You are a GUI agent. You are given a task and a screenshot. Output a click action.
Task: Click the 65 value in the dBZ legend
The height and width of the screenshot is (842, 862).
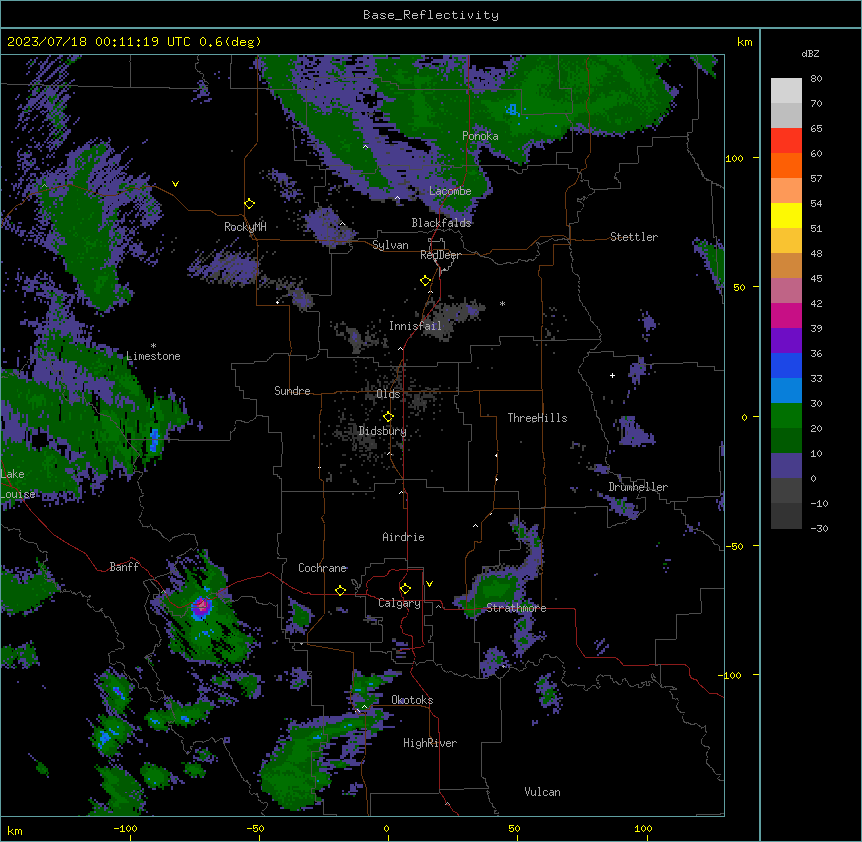pos(816,129)
